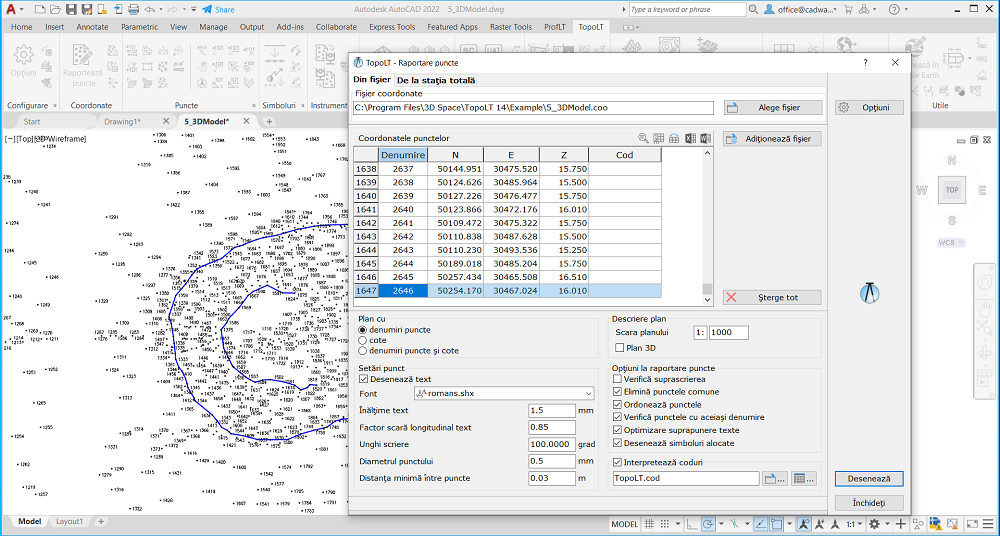Open code table editor icon next to TopoLT.cod
This screenshot has height=536, width=1000.
(x=804, y=478)
